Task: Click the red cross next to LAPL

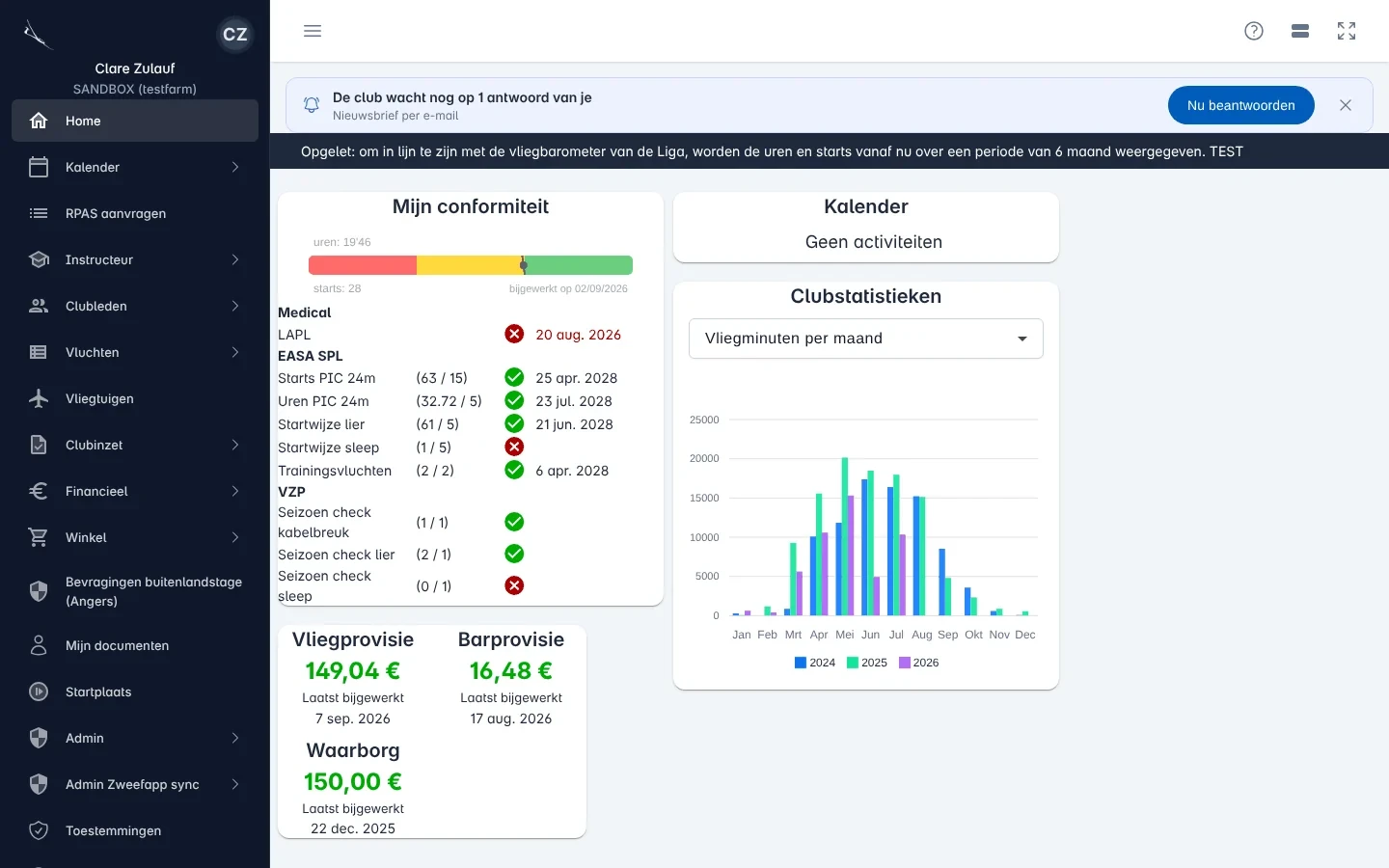Action: [x=514, y=334]
